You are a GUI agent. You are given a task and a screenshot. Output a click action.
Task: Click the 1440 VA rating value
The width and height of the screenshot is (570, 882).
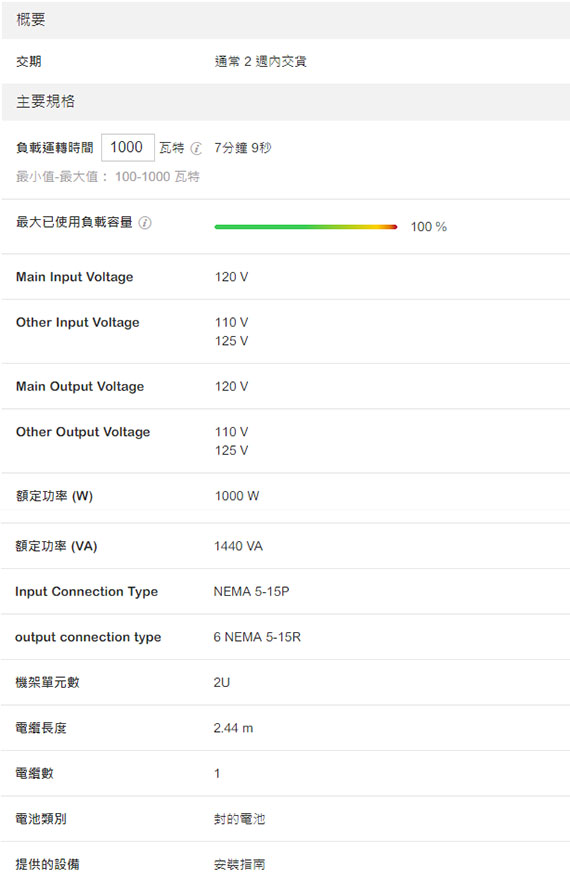point(238,546)
